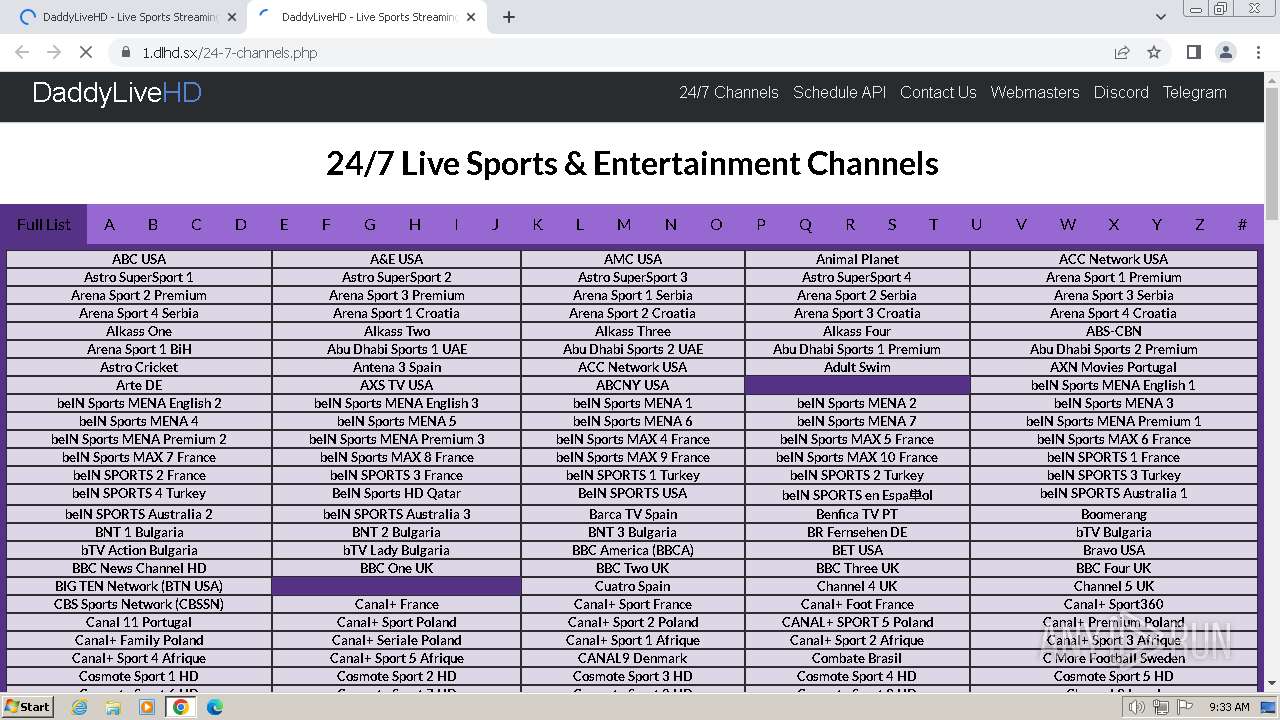1280x720 pixels.
Task: Open Webmasters nav link
Action: [1035, 92]
